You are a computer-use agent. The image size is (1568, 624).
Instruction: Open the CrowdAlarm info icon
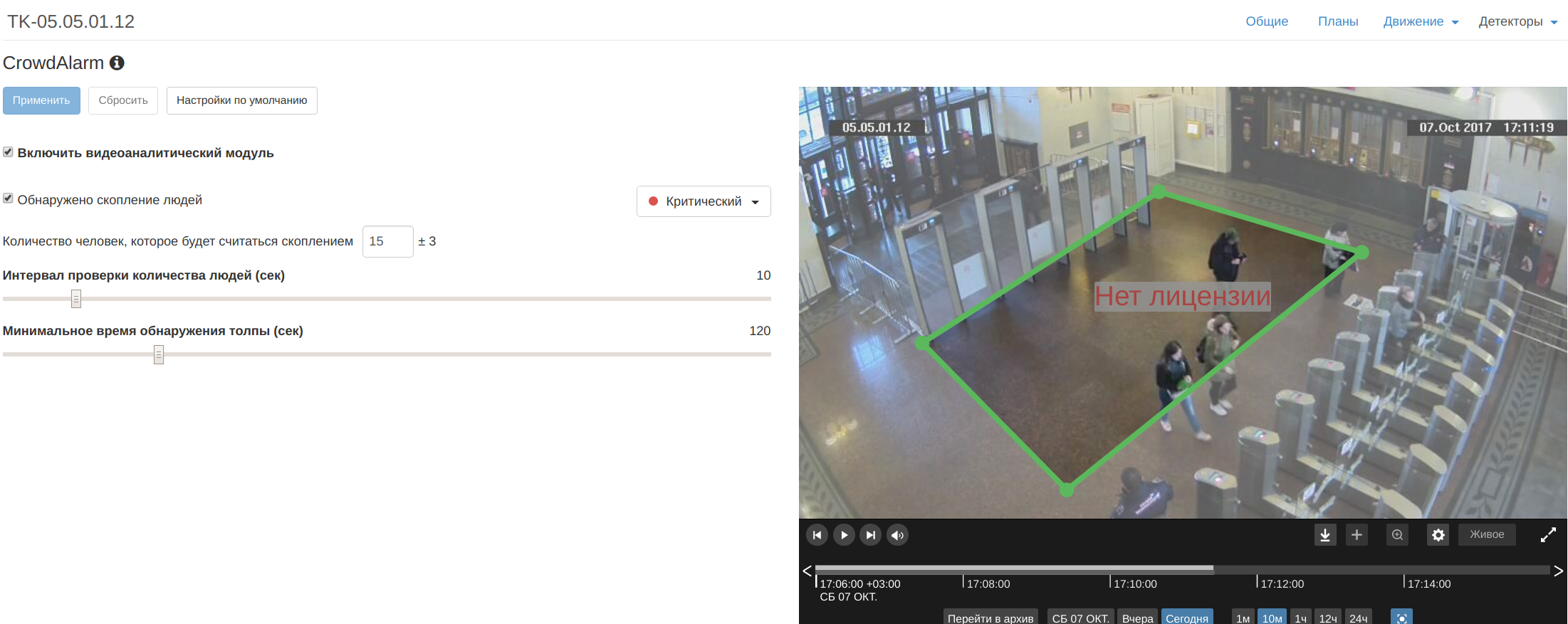pos(117,63)
